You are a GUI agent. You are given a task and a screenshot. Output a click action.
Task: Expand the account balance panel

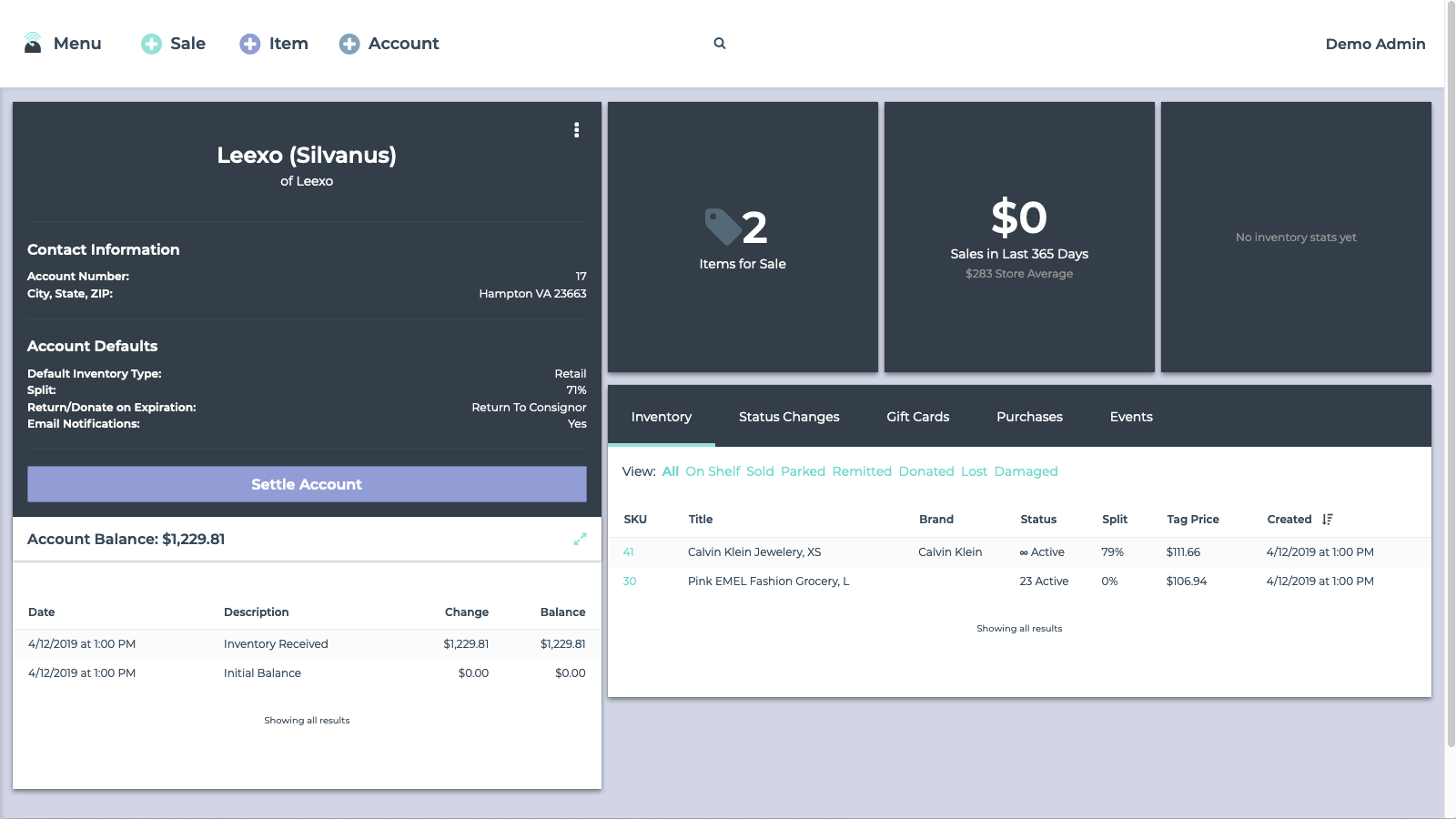click(x=580, y=539)
